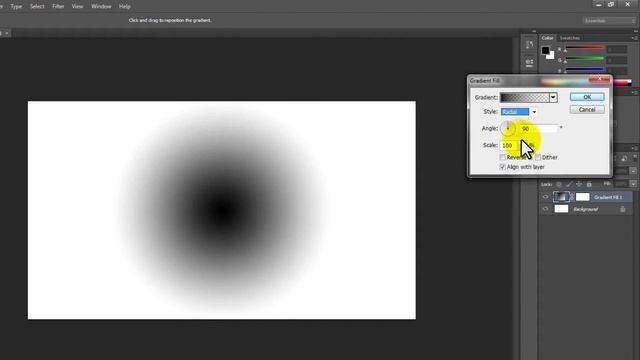Open the Help menu

click(124, 7)
